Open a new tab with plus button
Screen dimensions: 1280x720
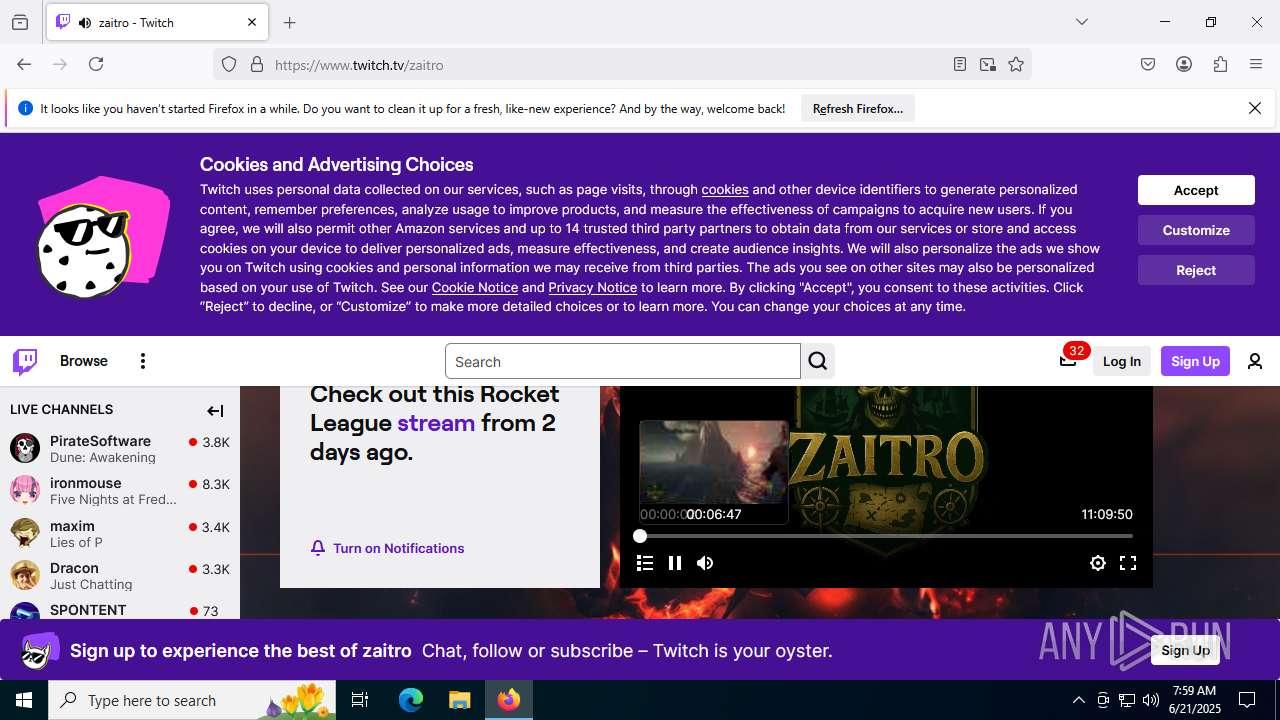pos(290,22)
